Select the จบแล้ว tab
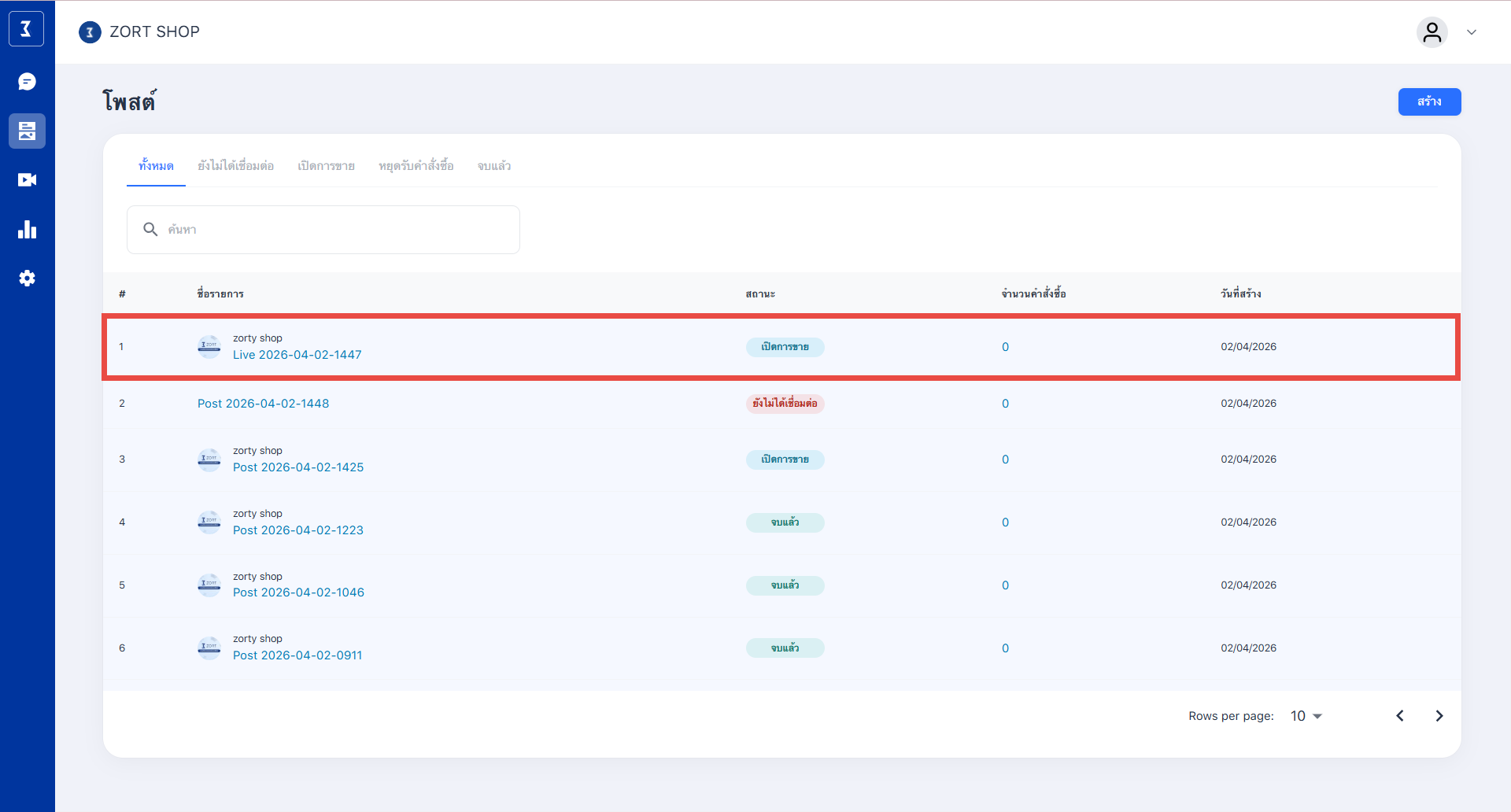The width and height of the screenshot is (1511, 812). [494, 166]
